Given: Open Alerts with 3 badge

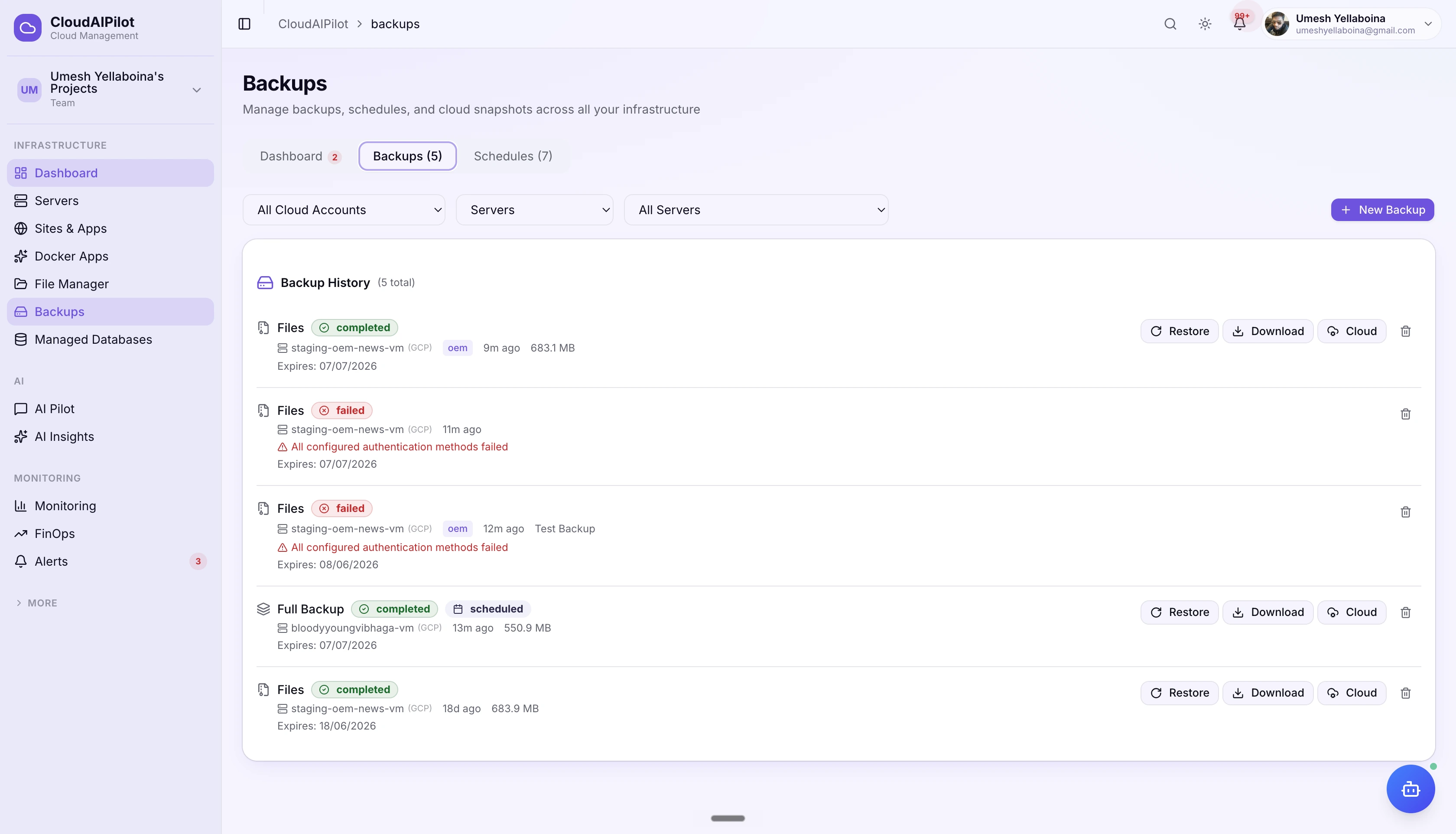Looking at the screenshot, I should coord(110,561).
